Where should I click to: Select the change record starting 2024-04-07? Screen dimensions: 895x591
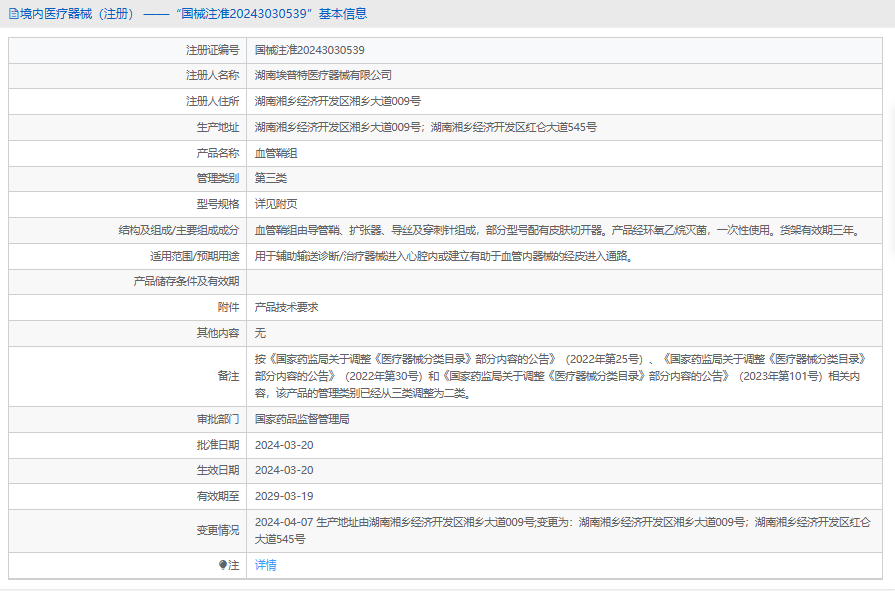click(563, 530)
